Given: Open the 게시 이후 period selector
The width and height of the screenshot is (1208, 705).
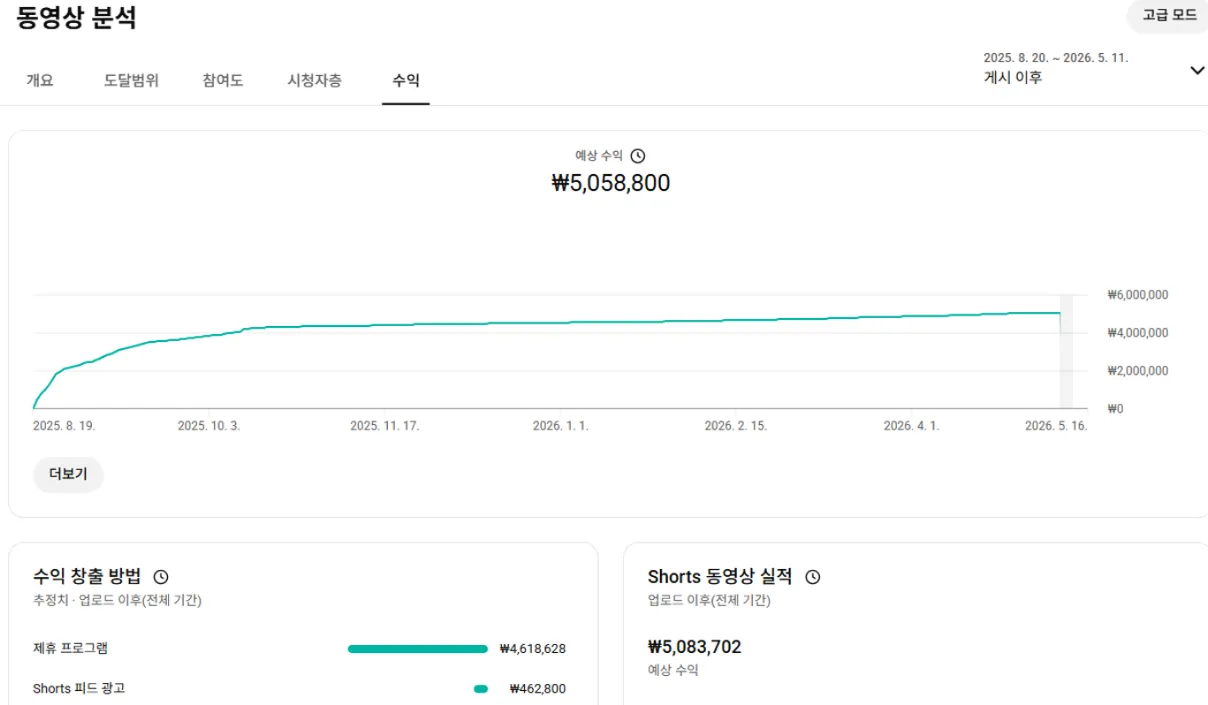Looking at the screenshot, I should point(1013,77).
